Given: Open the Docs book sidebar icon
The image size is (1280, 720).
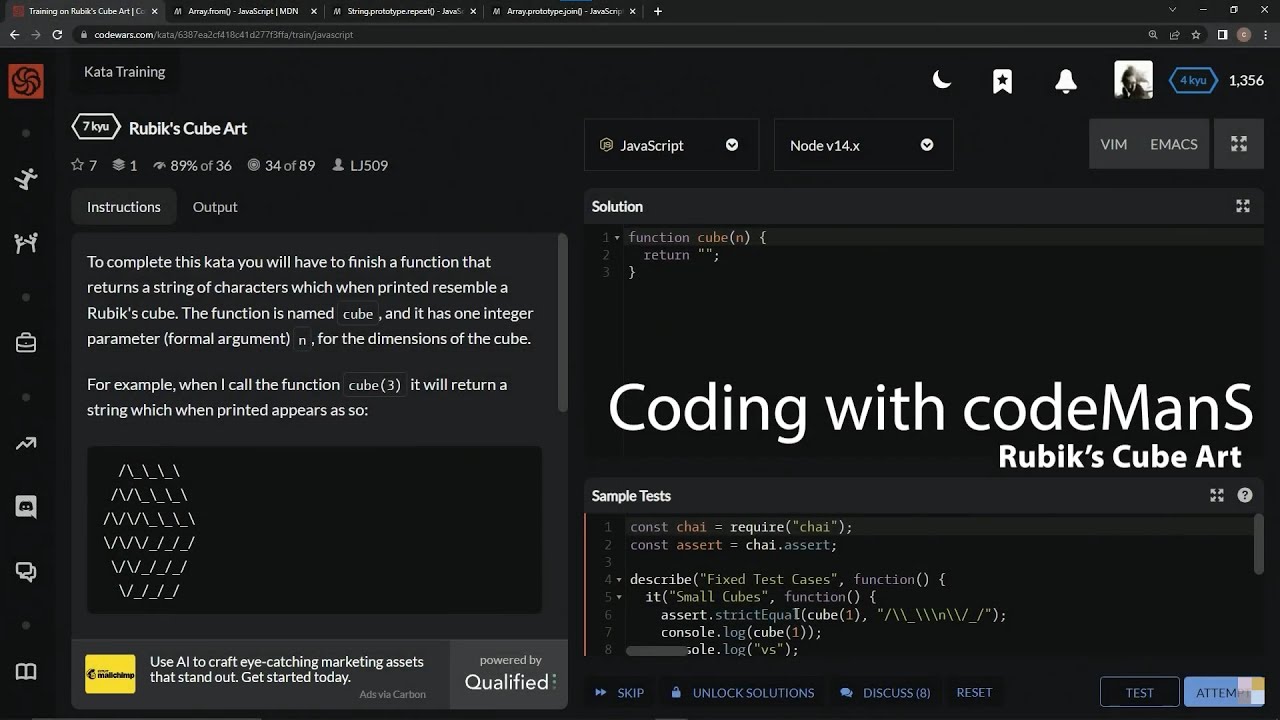Looking at the screenshot, I should coord(26,671).
